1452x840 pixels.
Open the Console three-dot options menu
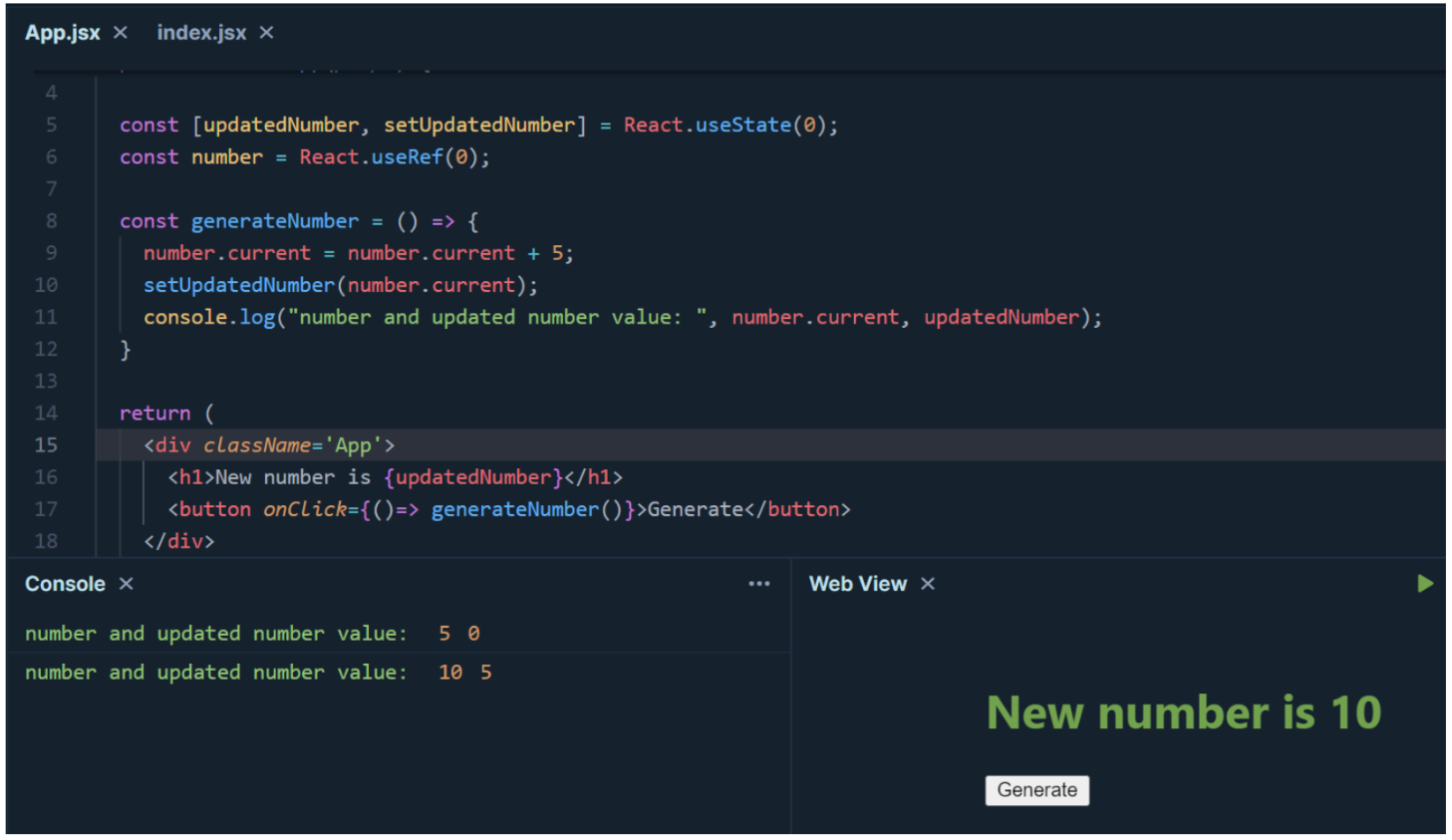759,584
